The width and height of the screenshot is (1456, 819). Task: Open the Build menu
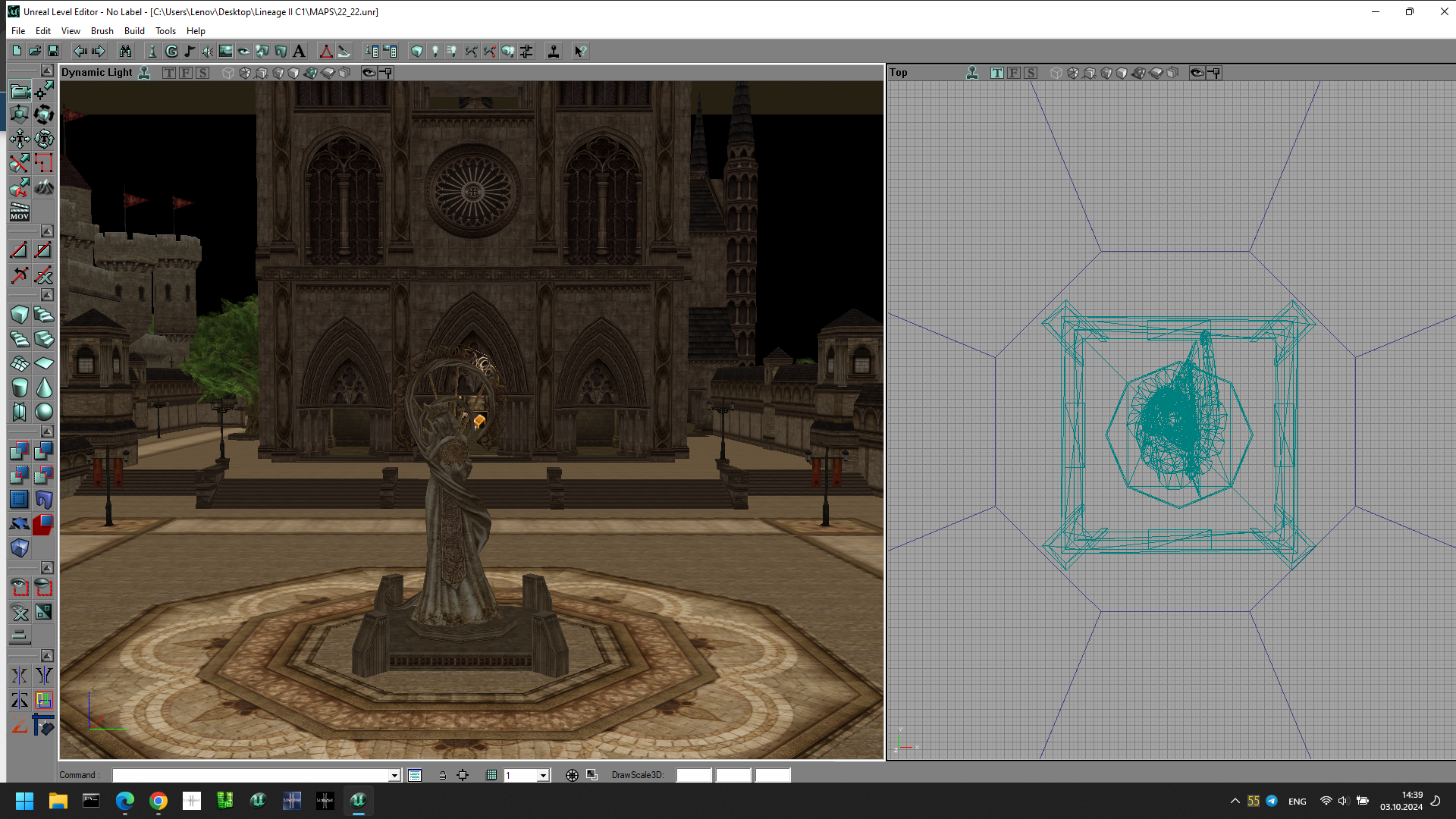[x=134, y=31]
